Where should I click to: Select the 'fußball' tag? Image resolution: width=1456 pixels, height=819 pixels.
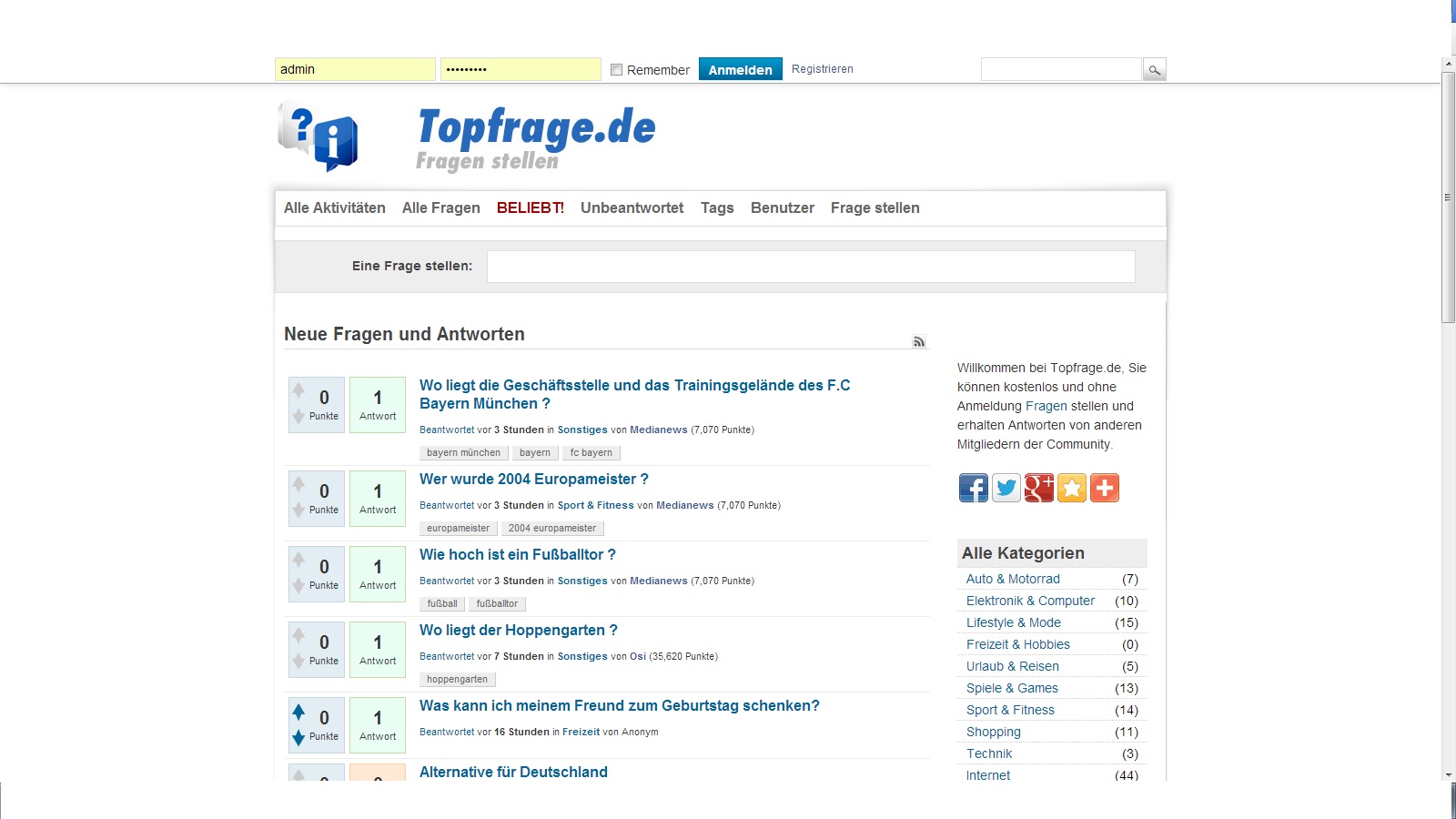point(442,603)
